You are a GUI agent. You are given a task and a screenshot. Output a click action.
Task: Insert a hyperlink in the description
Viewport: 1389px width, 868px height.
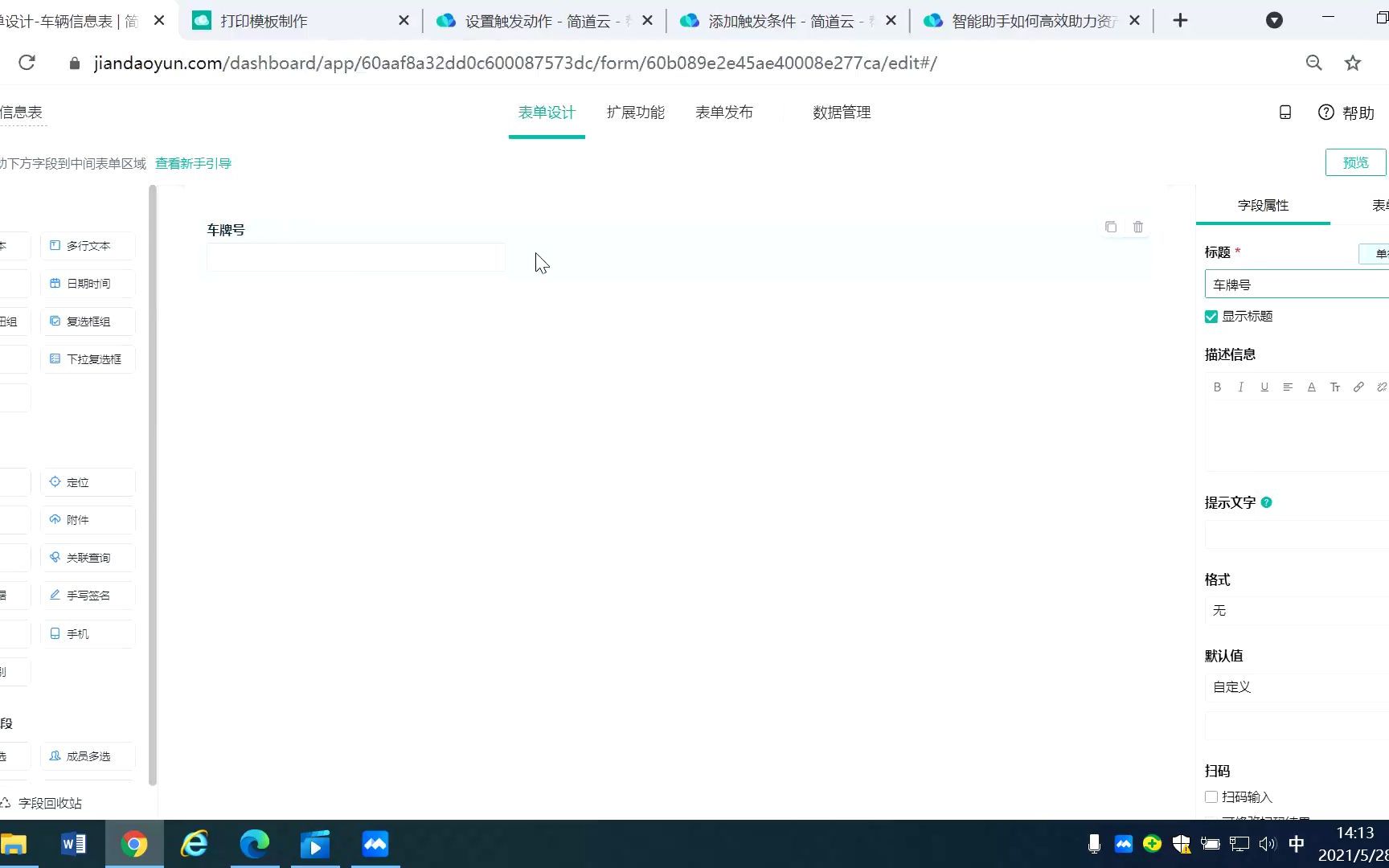pos(1358,387)
